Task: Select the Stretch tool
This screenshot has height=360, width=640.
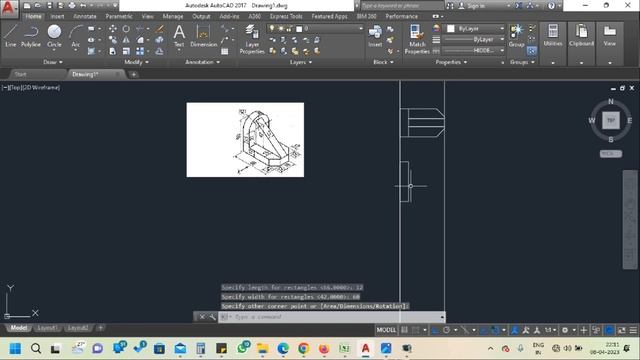Action: 113,51
